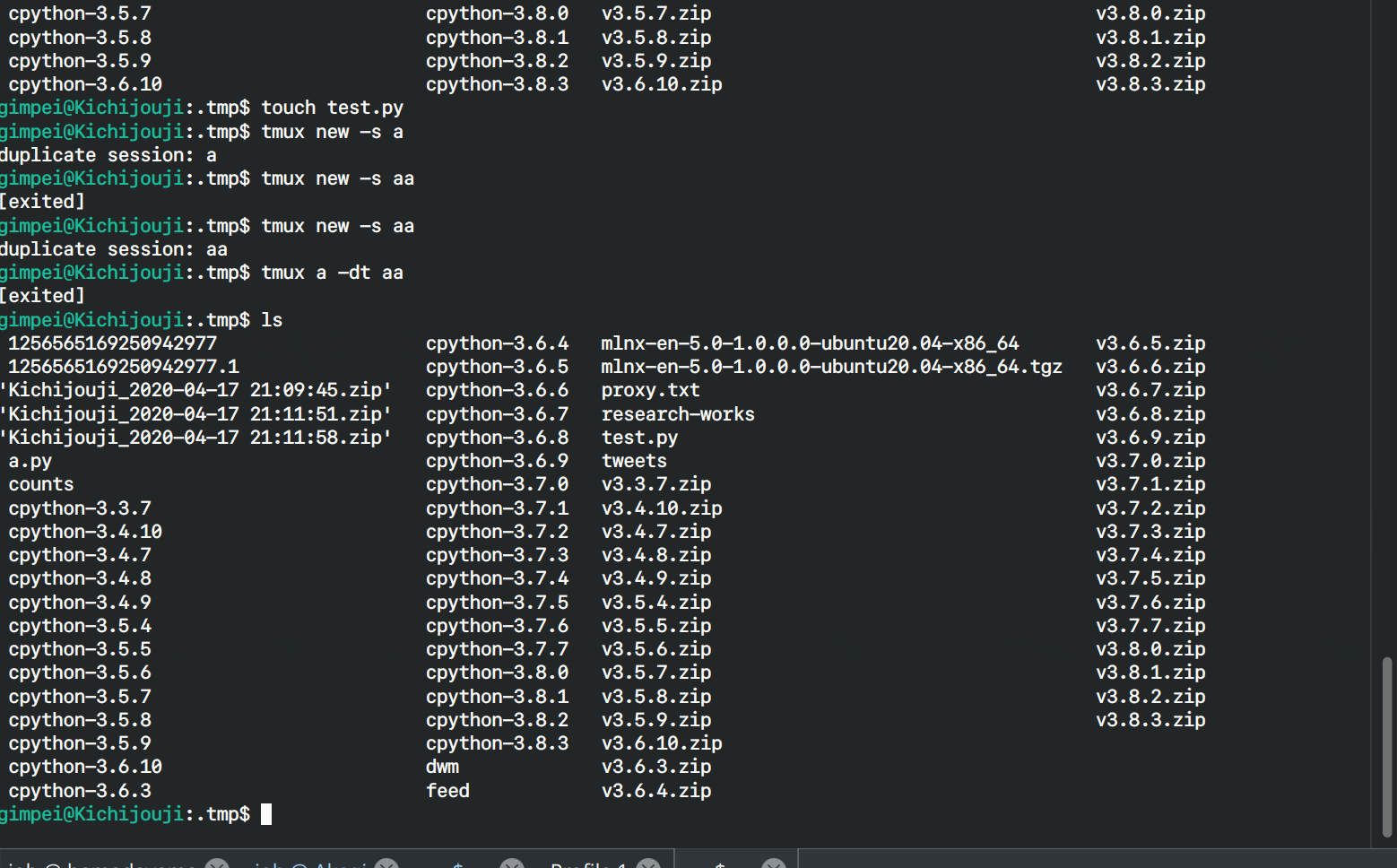This screenshot has height=868, width=1397.
Task: Click the v3.7.0.zip file
Action: tap(1150, 461)
